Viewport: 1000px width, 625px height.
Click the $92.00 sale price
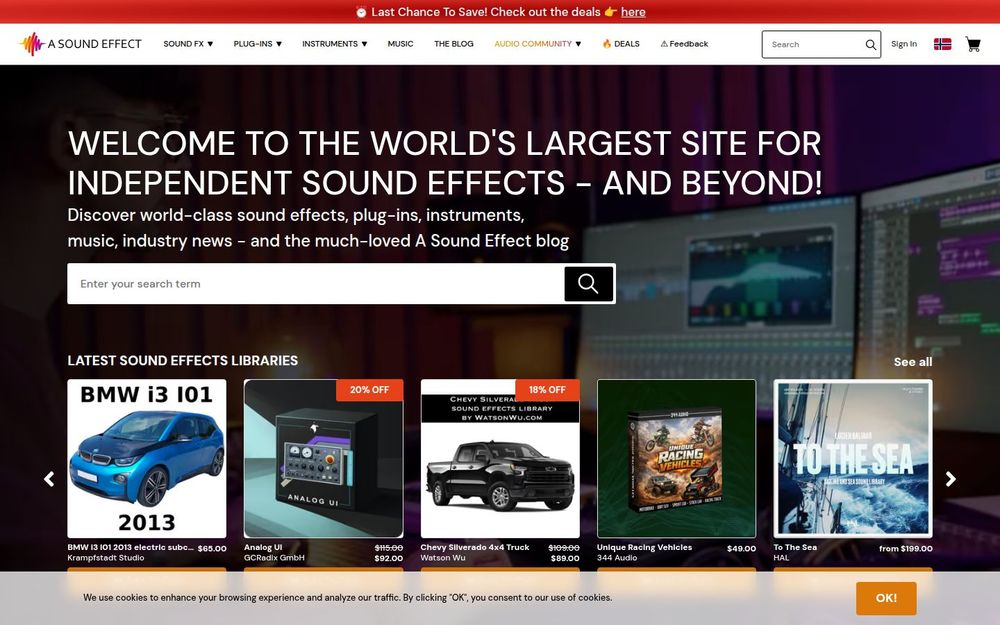388,559
